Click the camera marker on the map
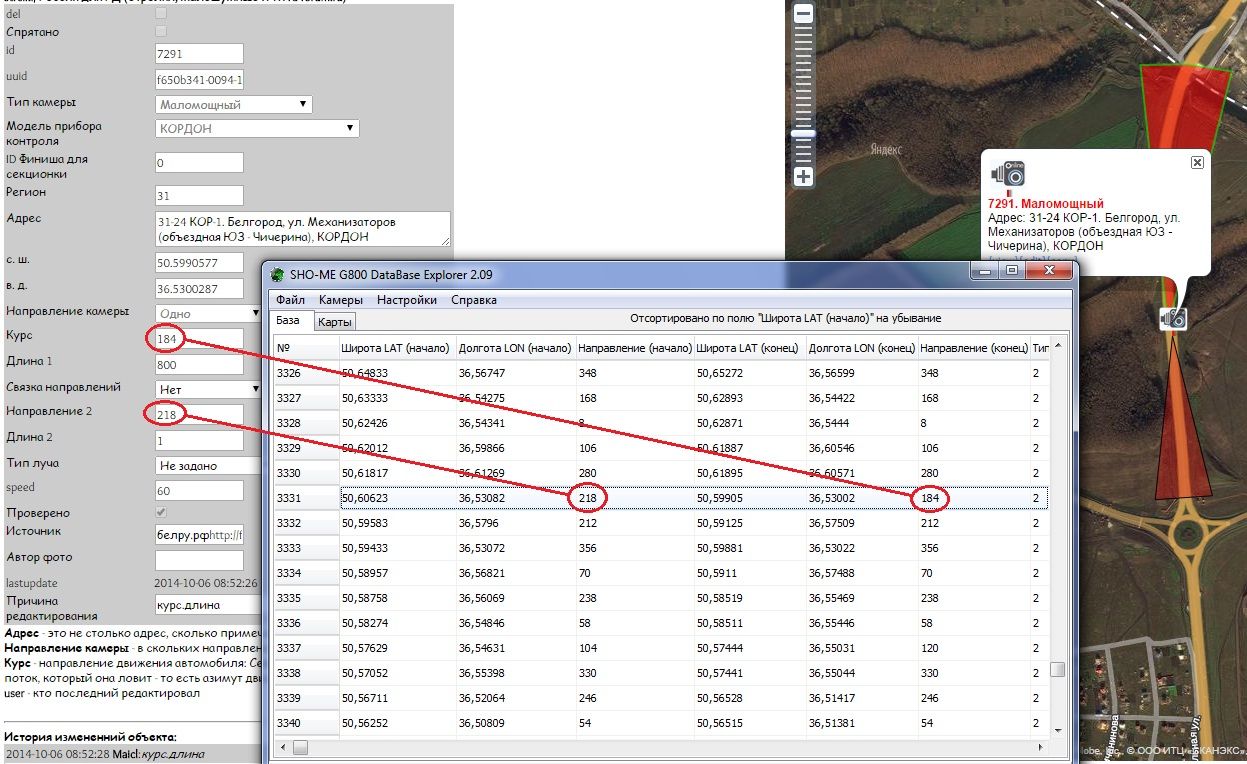The width and height of the screenshot is (1247, 764). (x=1173, y=318)
